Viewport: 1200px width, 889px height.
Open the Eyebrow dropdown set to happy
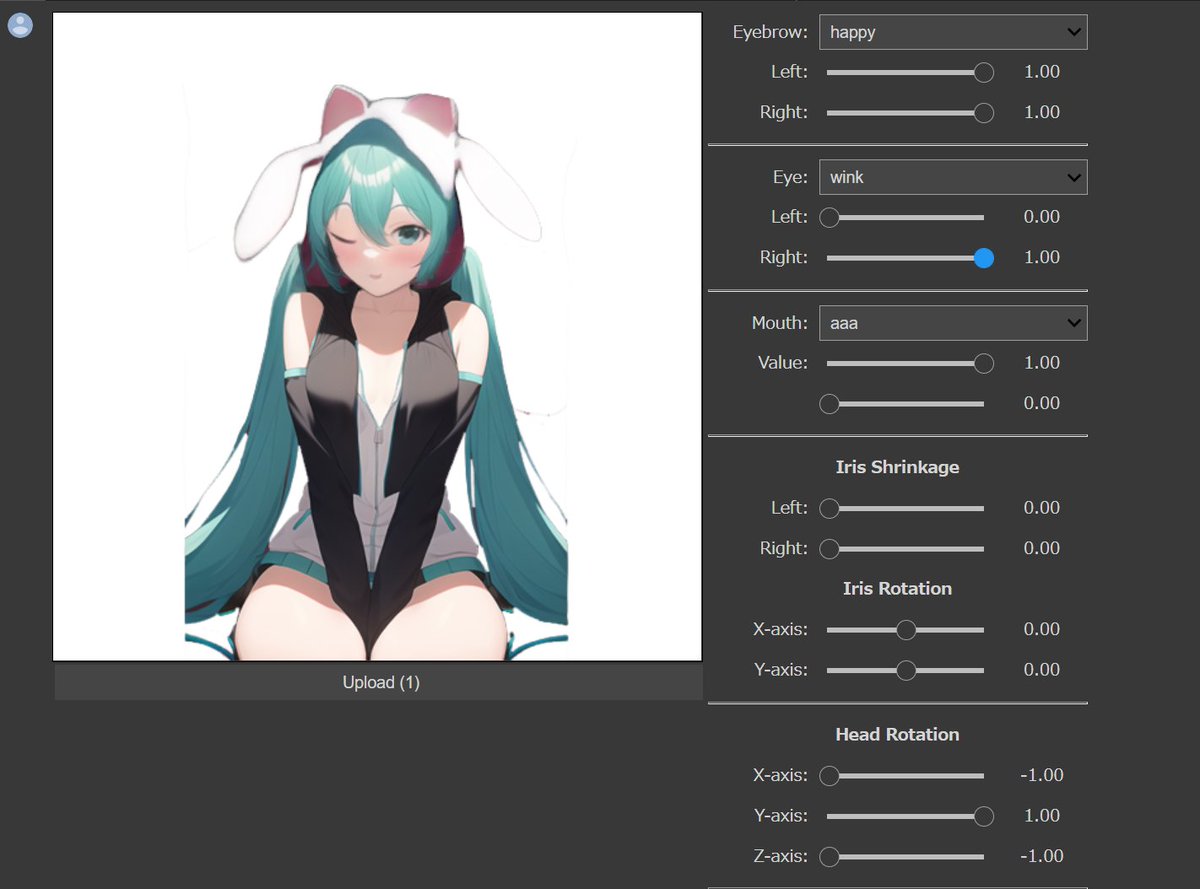(x=953, y=32)
